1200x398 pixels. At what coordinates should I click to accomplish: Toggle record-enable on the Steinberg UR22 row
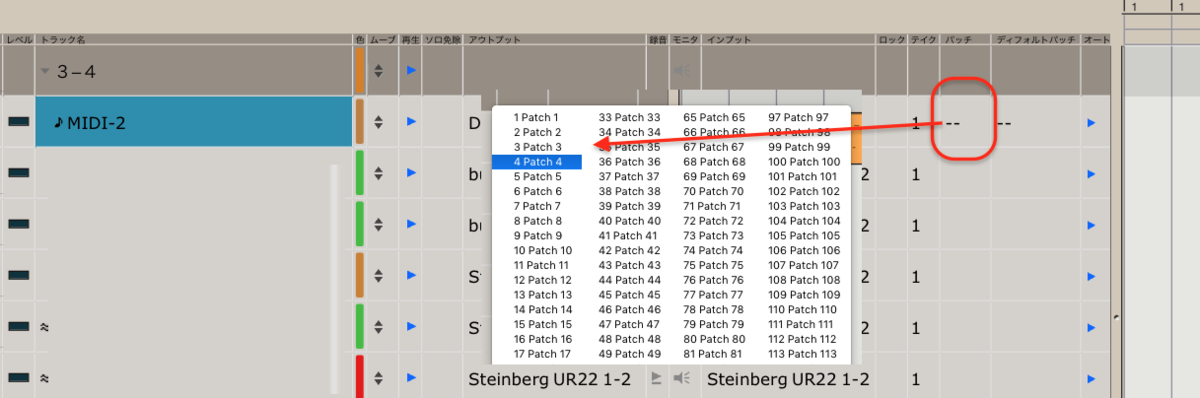click(x=657, y=378)
